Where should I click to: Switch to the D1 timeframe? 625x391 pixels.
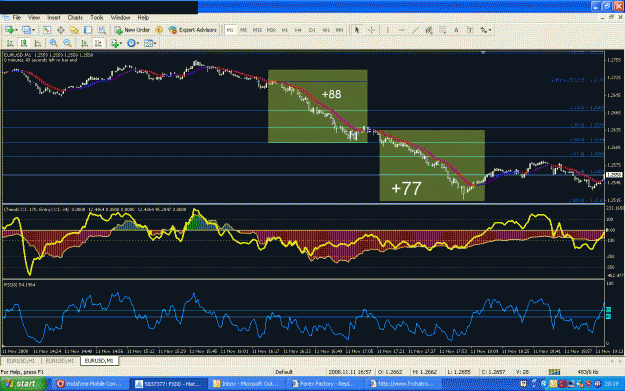pos(312,30)
